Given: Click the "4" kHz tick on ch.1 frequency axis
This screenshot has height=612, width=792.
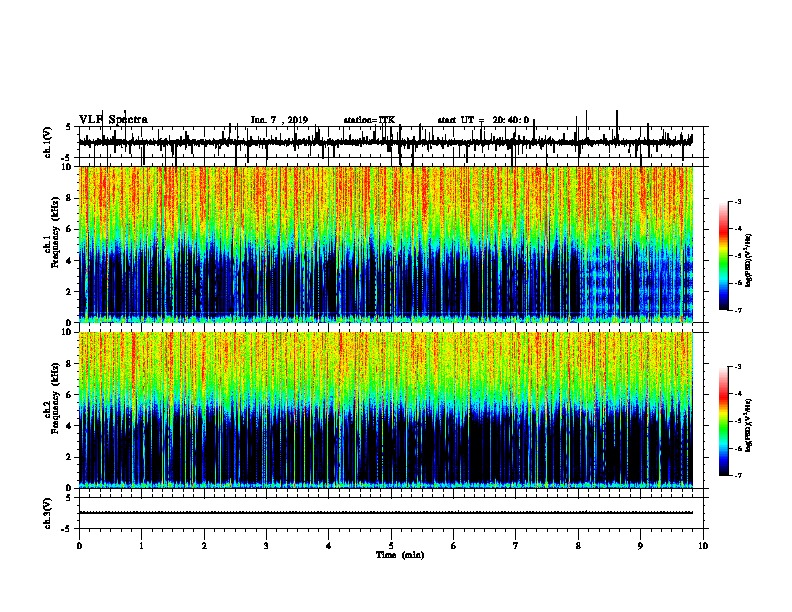Looking at the screenshot, I should coord(69,261).
